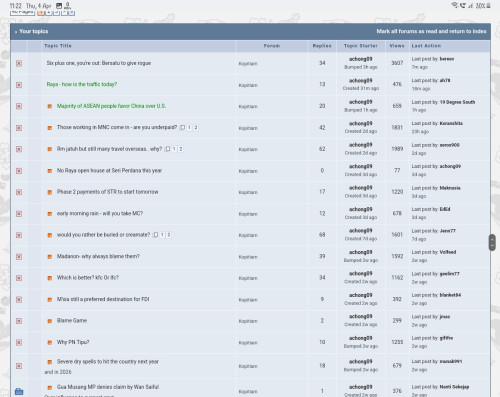Viewport: 500px width, 397px height.
Task: Jump to newest post in 'No Raya open house' topic
Action: pyautogui.click(x=50, y=171)
